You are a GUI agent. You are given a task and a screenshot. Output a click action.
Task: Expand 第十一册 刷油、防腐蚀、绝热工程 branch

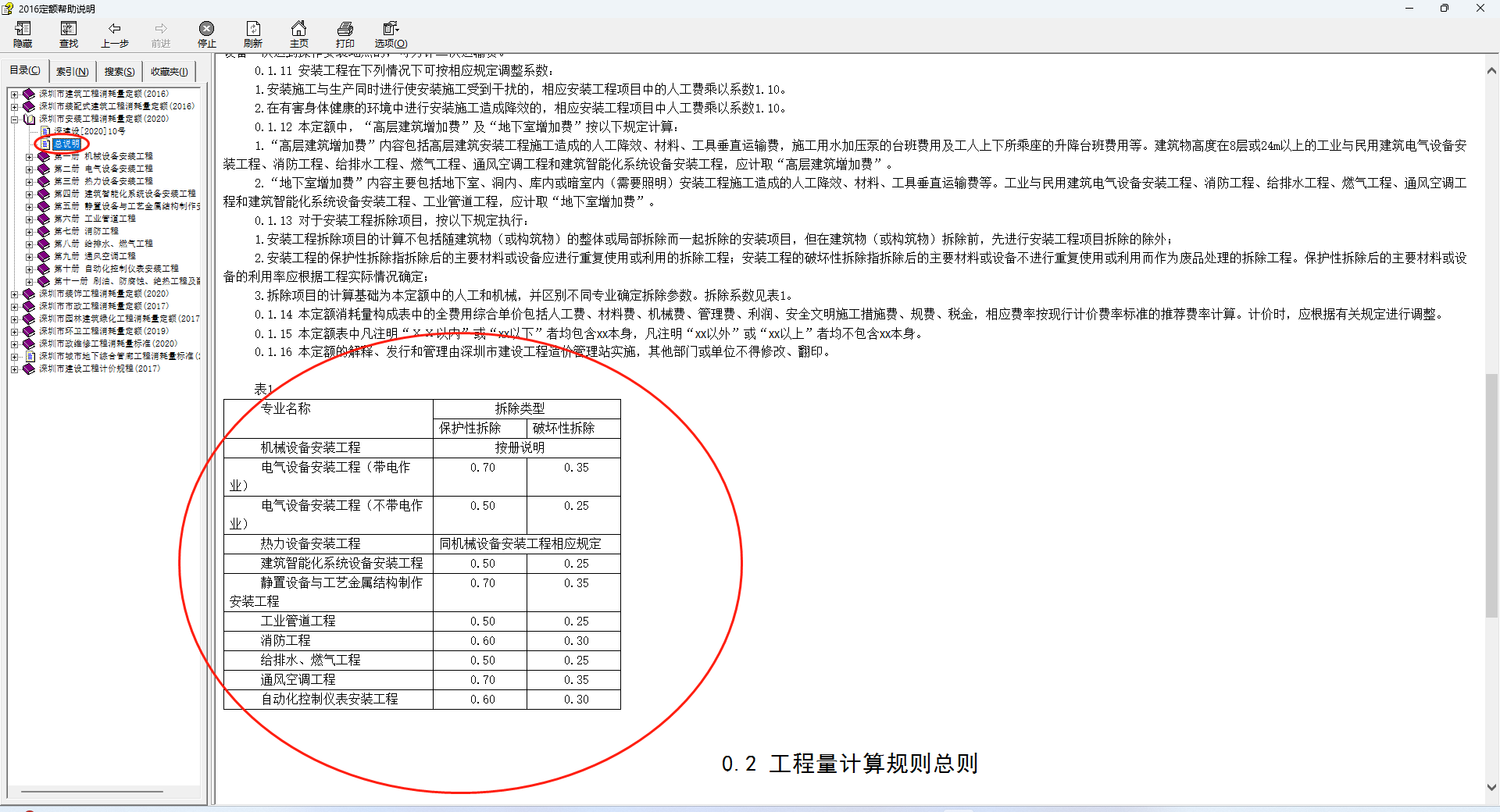pyautogui.click(x=29, y=281)
